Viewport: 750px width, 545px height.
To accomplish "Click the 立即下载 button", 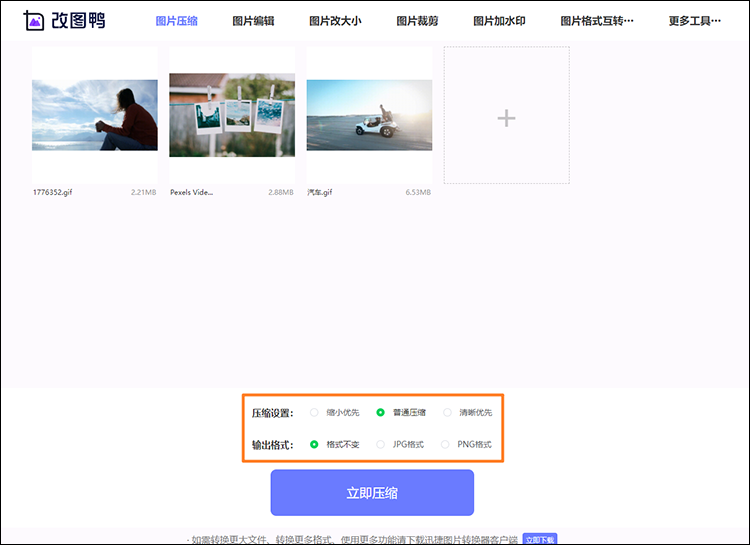I will (540, 540).
